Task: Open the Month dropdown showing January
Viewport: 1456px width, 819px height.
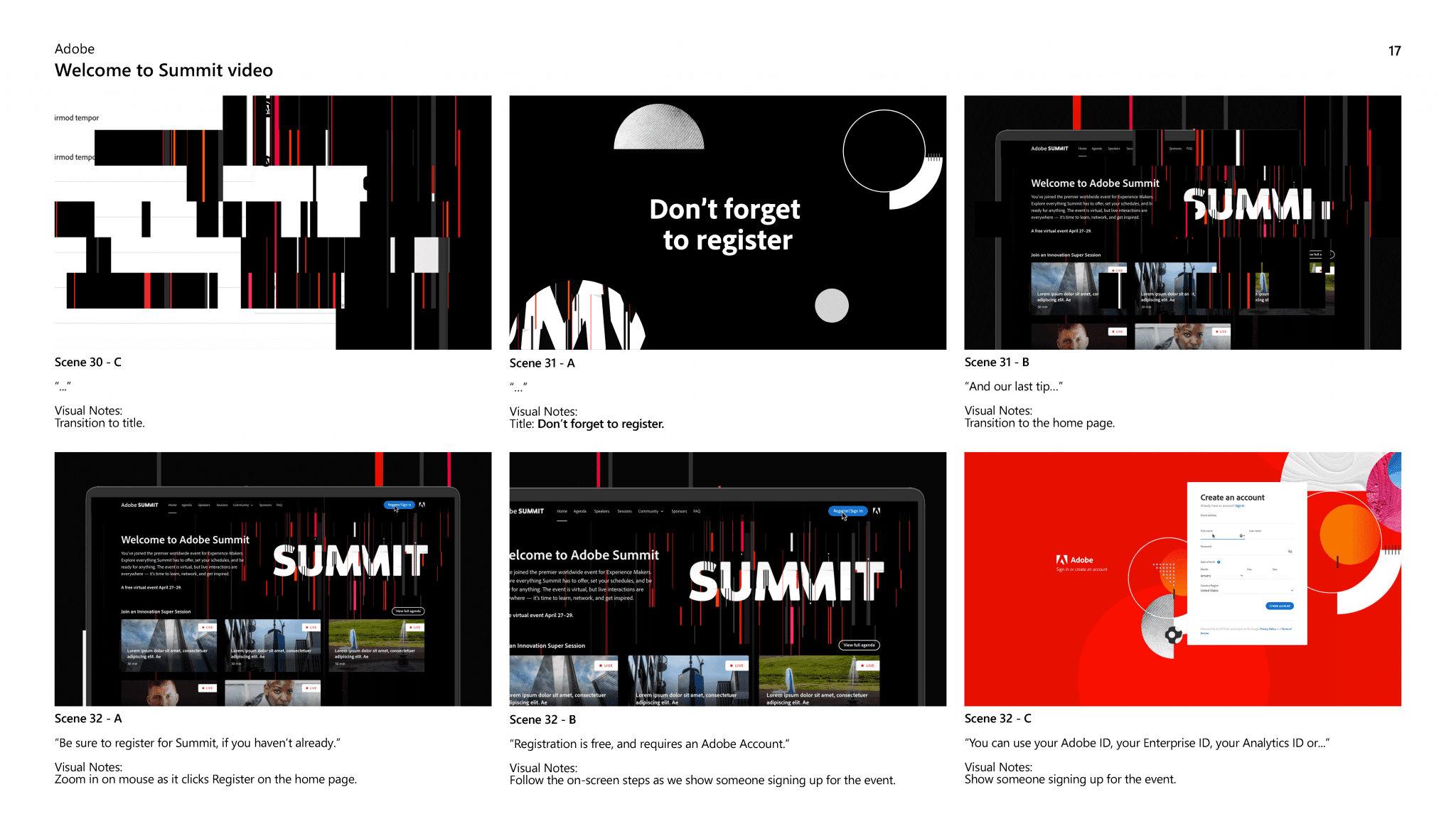Action: click(1222, 574)
